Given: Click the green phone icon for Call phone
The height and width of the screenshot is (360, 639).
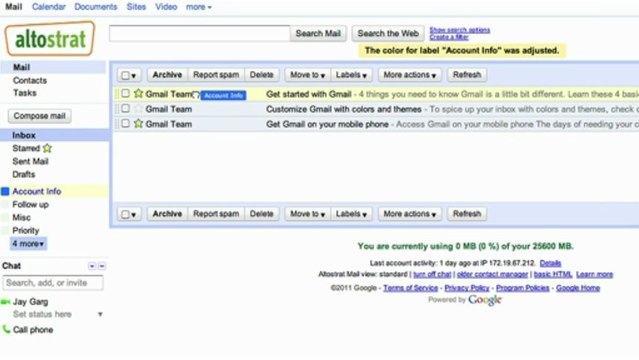Looking at the screenshot, I should click(x=6, y=329).
